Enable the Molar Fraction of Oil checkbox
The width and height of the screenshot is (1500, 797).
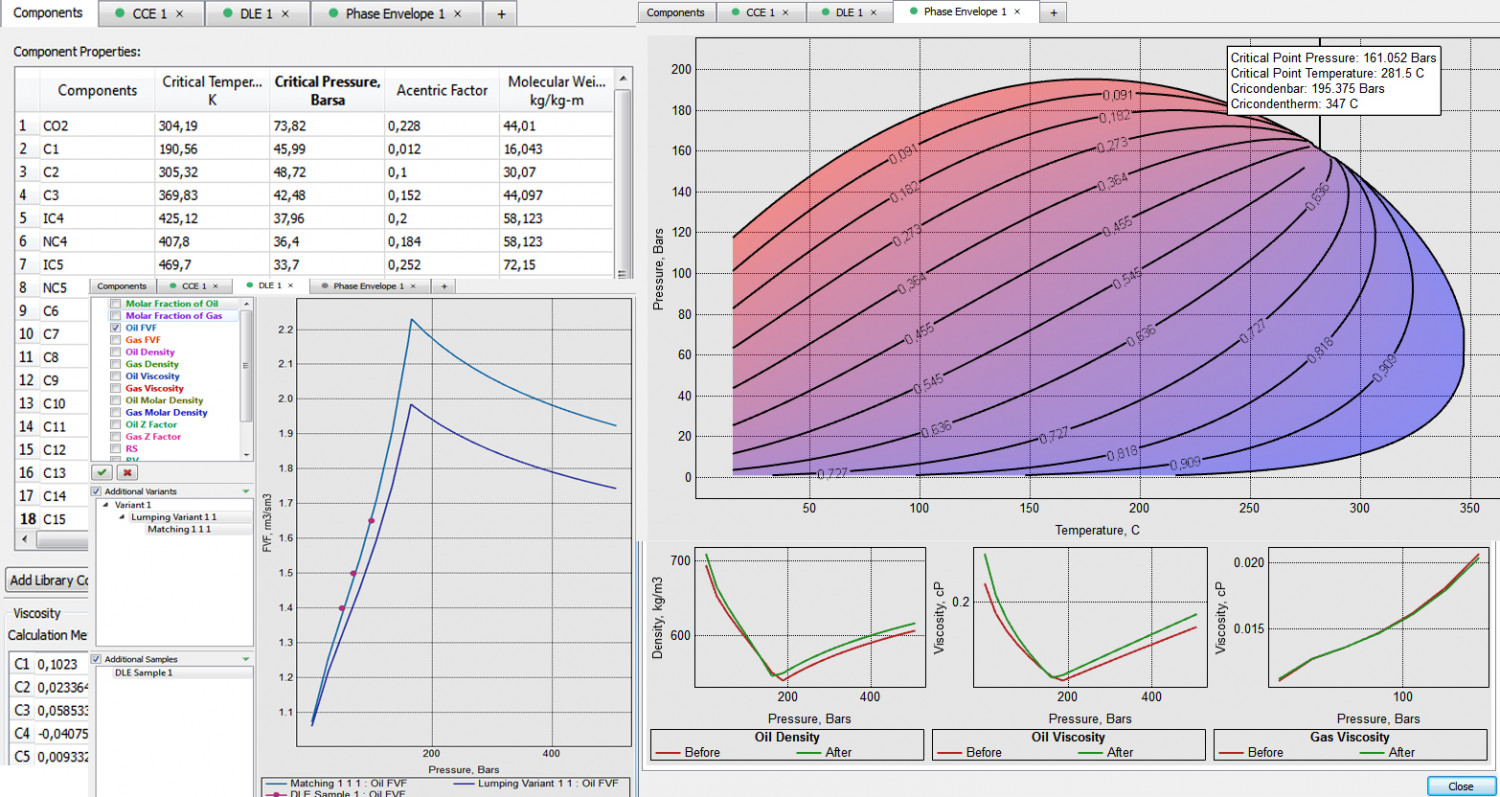pos(116,304)
